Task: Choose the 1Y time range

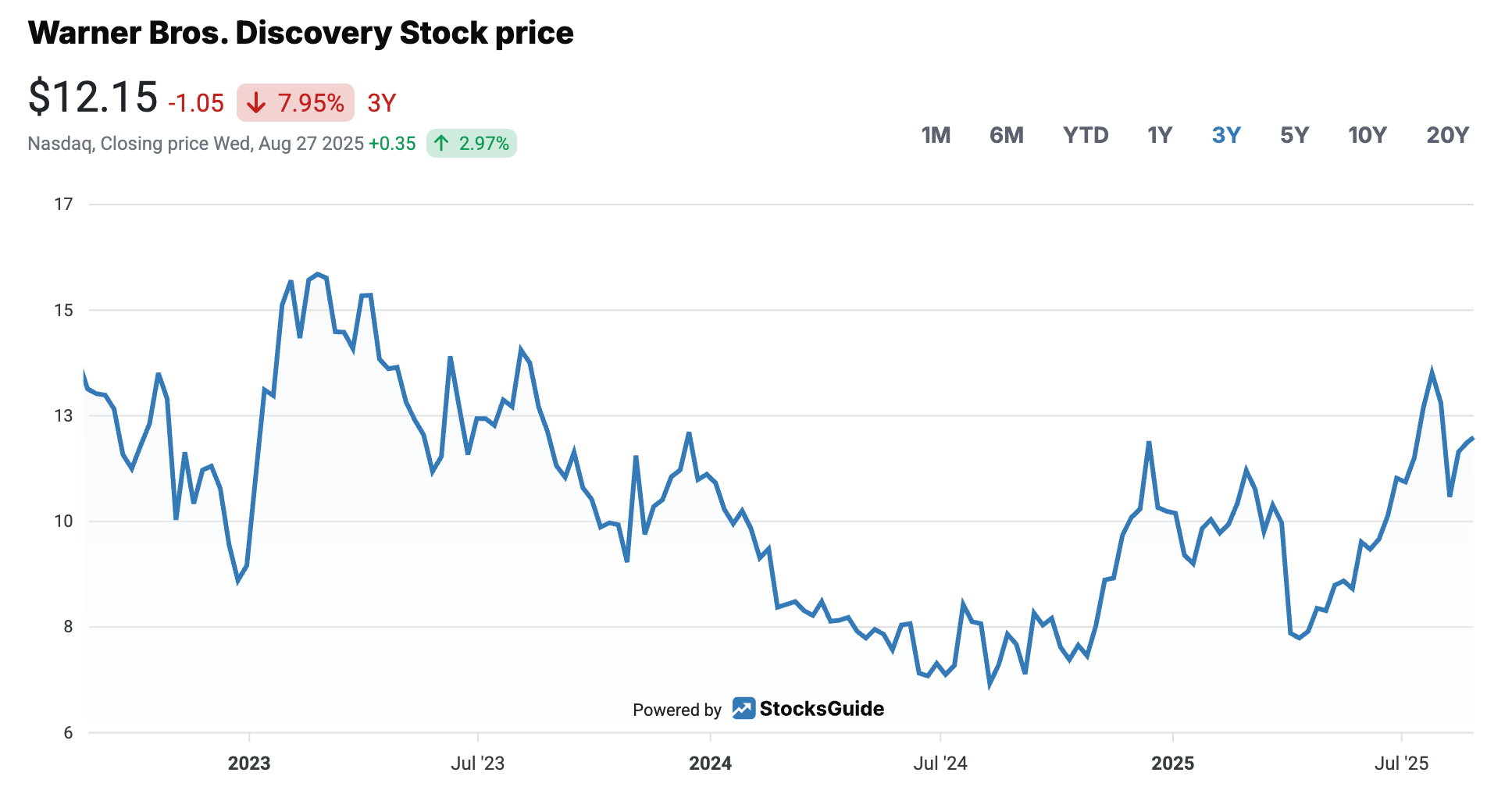Action: point(1160,135)
